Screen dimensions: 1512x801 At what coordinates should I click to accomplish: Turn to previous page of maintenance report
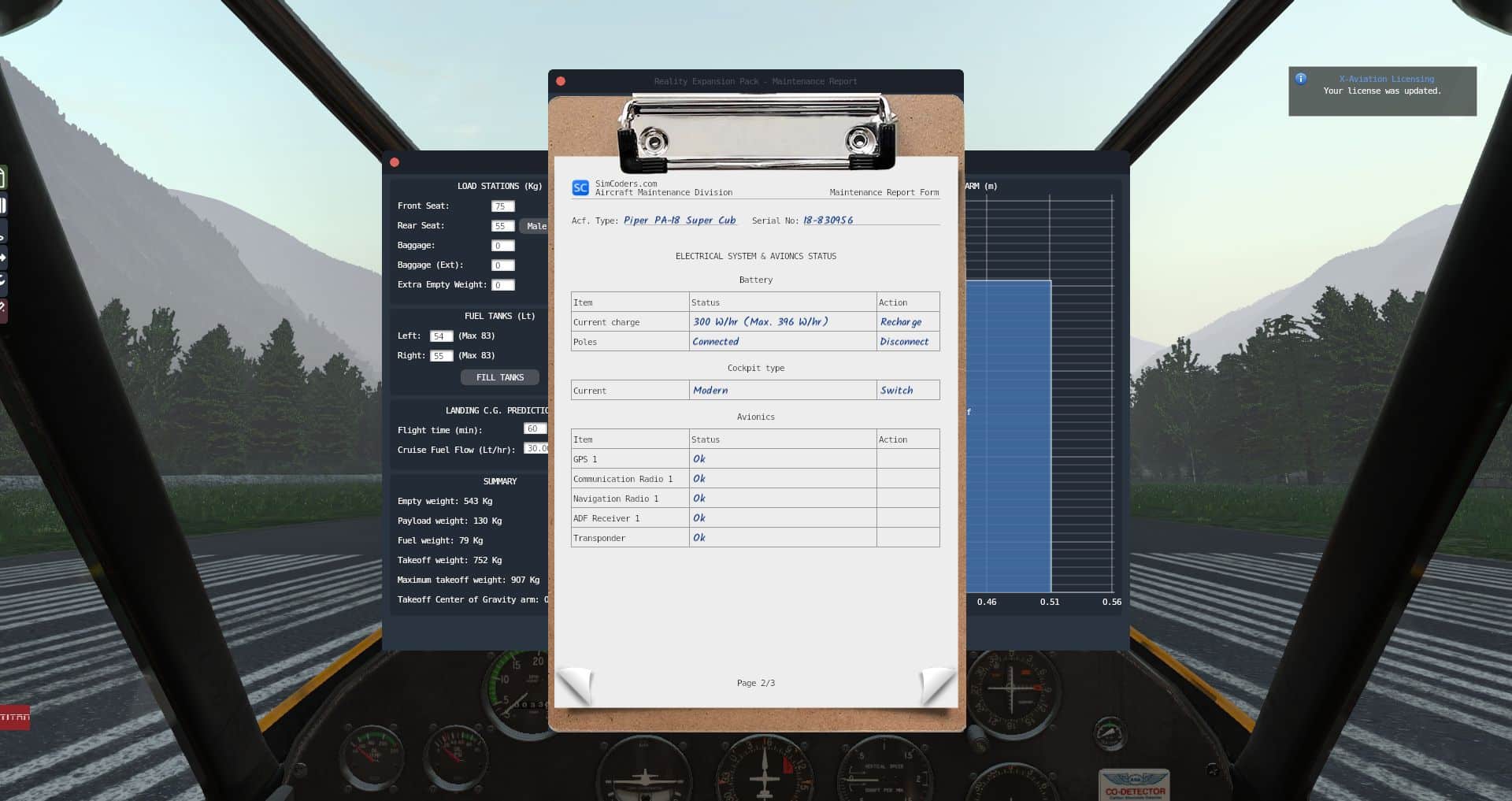pos(574,685)
